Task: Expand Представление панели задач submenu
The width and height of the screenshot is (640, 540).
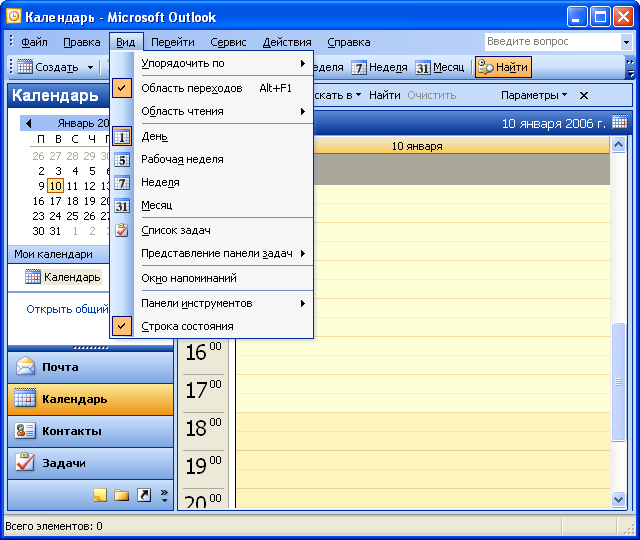Action: click(x=303, y=253)
